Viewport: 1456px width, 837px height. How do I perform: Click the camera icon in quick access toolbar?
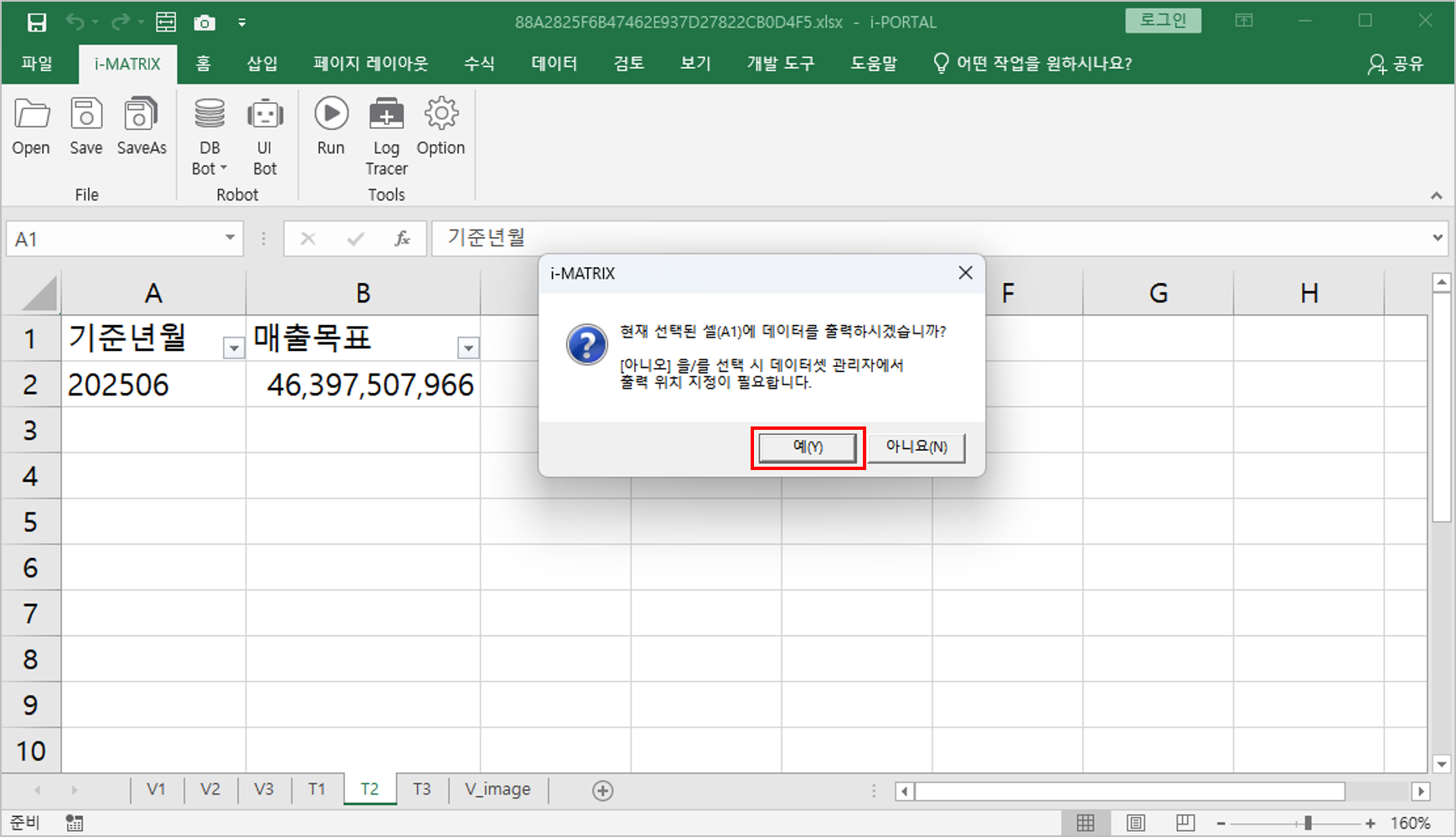[204, 23]
